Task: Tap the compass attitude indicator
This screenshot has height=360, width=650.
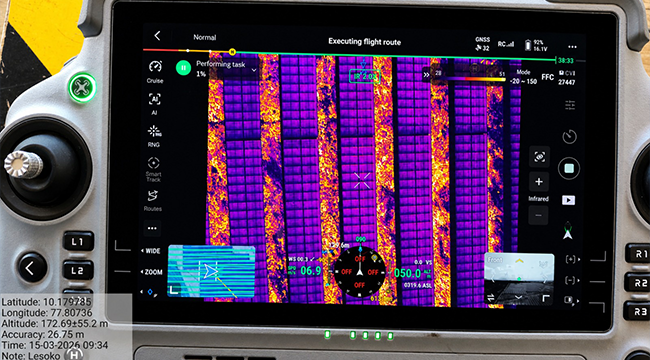Action: pyautogui.click(x=360, y=272)
